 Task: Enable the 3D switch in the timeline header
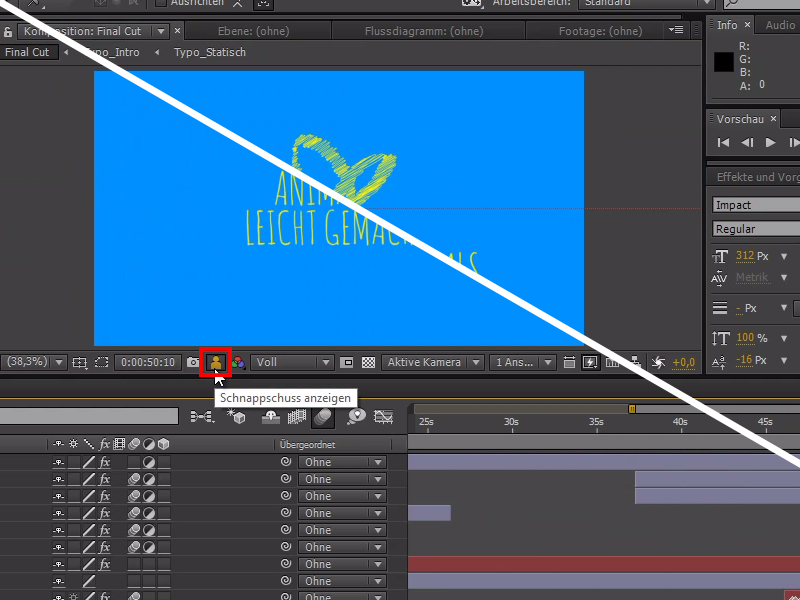click(x=162, y=444)
